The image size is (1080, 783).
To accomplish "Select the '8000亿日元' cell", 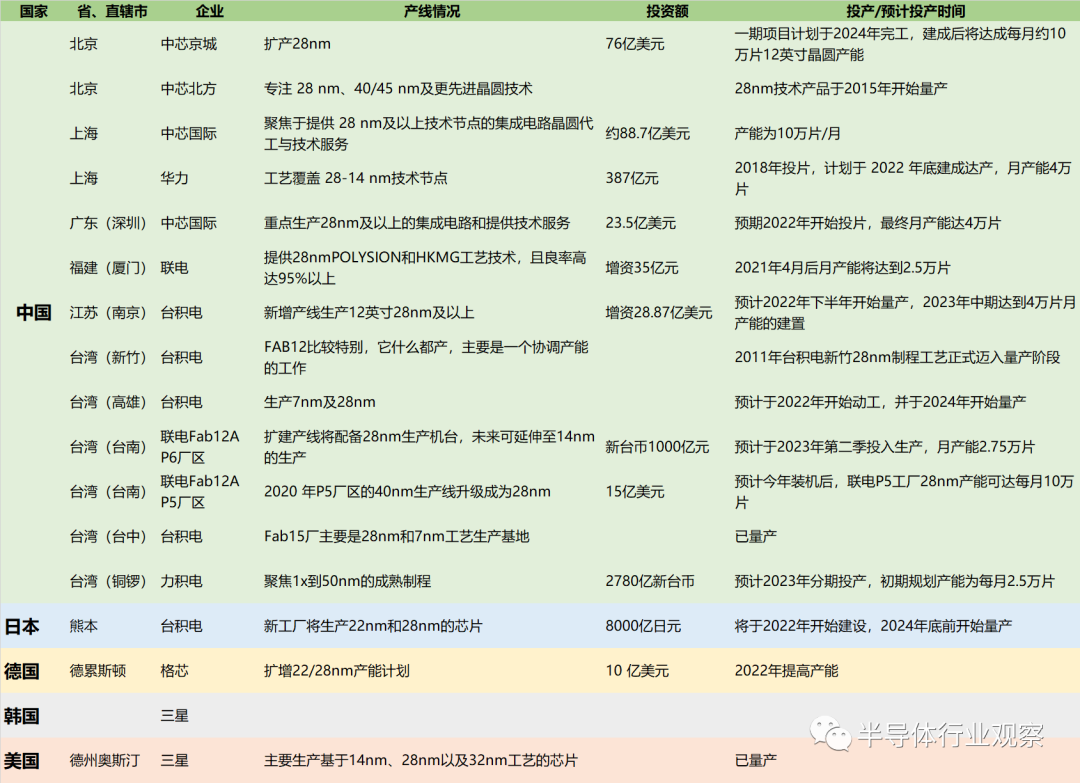I will (643, 626).
